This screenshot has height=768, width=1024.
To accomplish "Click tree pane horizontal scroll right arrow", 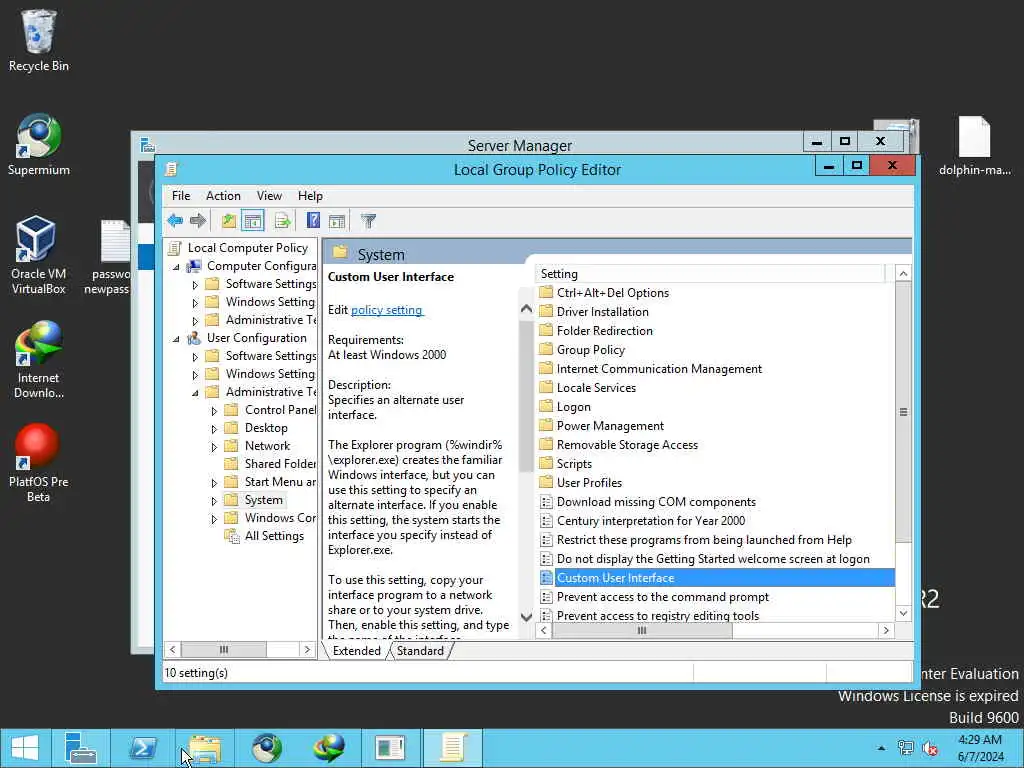I will [307, 649].
